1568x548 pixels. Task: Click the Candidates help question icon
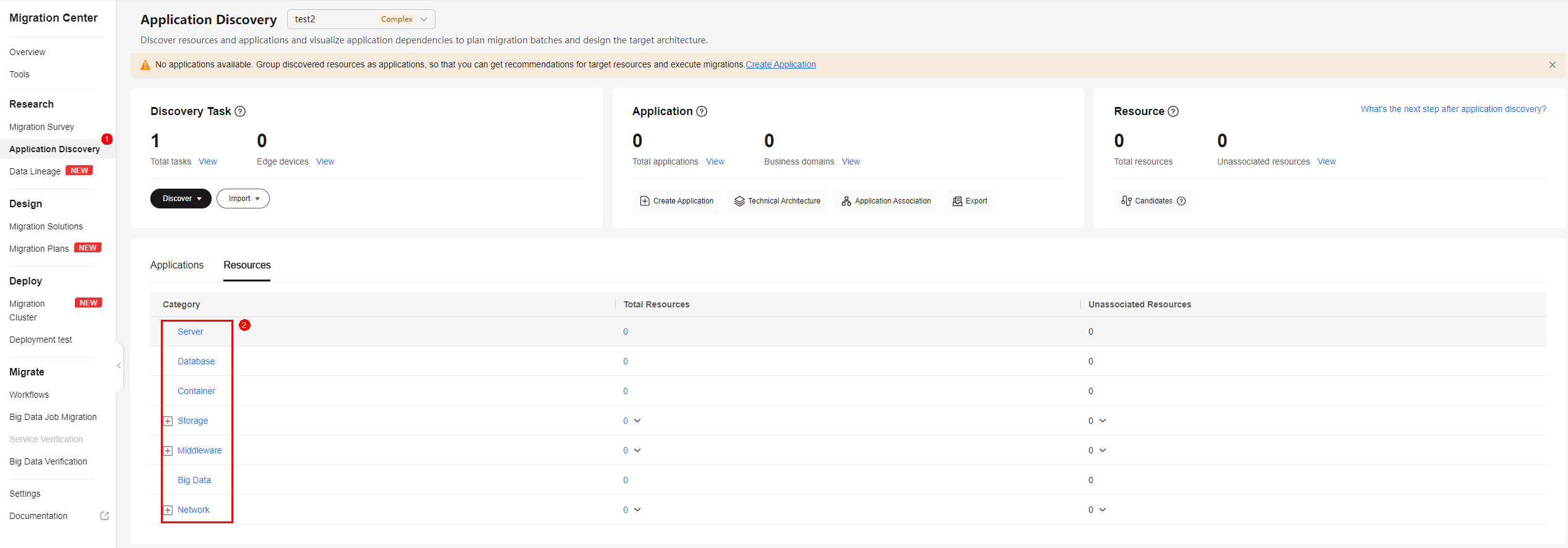[1181, 201]
